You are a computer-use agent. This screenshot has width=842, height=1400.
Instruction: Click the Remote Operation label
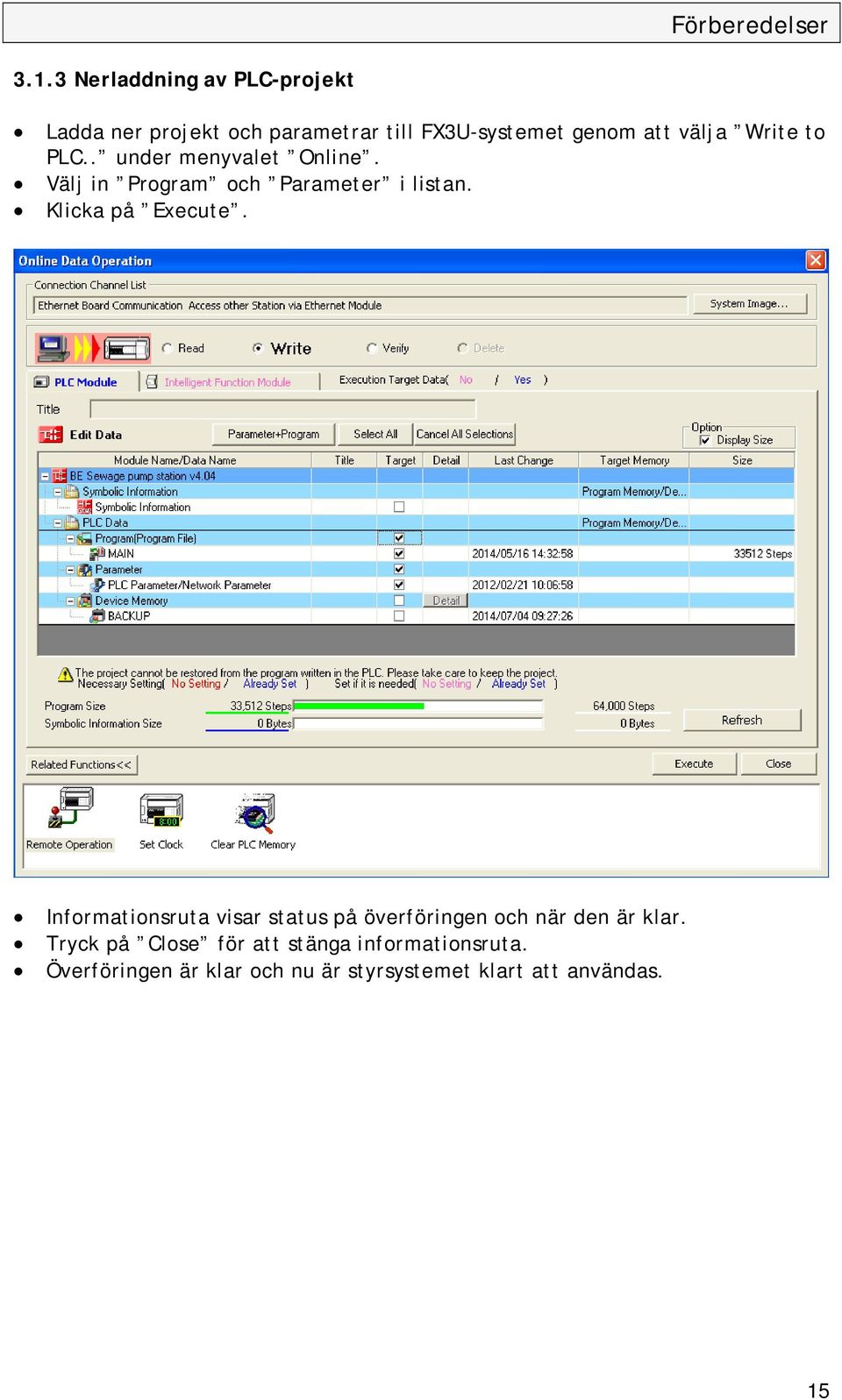(69, 844)
